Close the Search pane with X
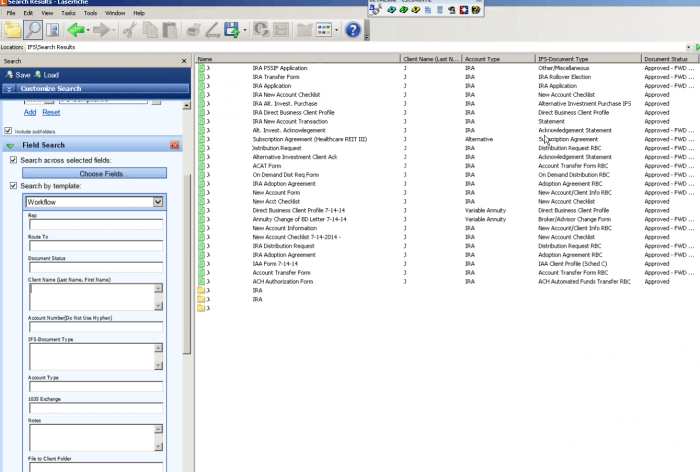 tap(184, 61)
